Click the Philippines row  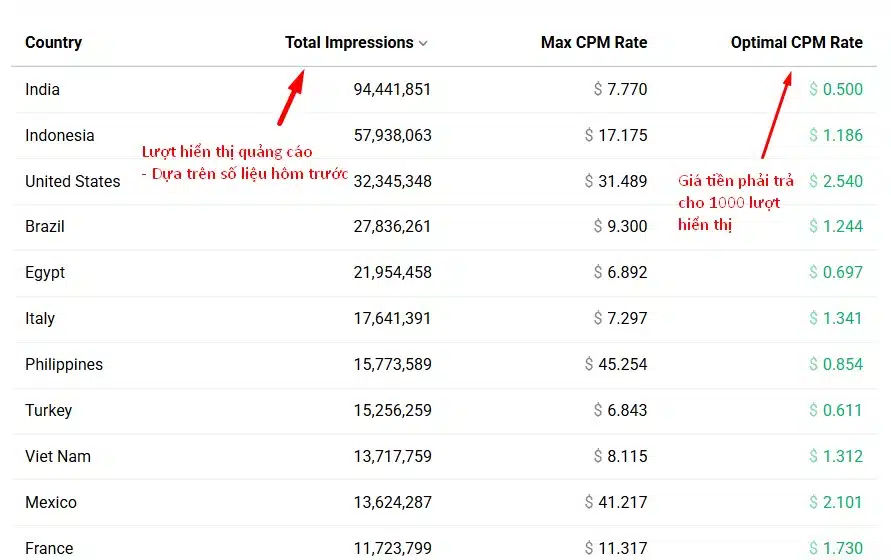[x=64, y=365]
